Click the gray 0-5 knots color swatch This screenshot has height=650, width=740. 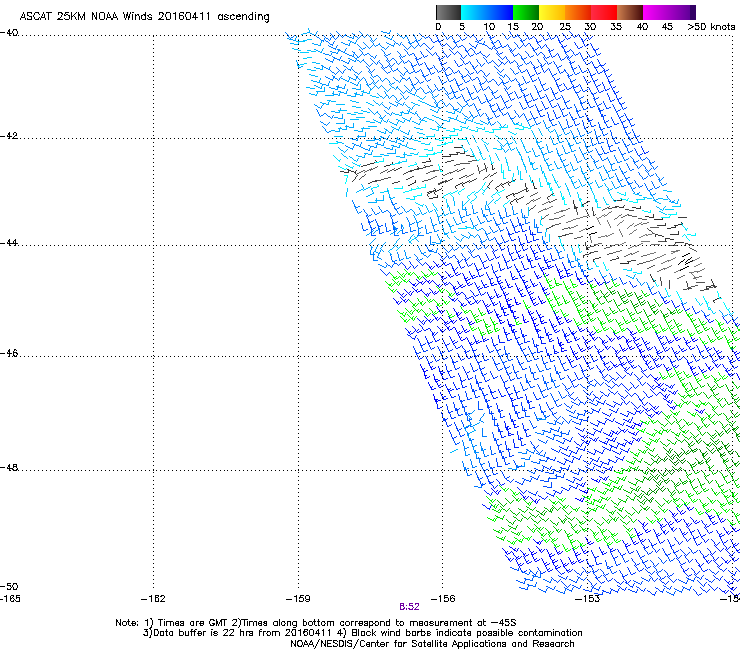point(448,12)
